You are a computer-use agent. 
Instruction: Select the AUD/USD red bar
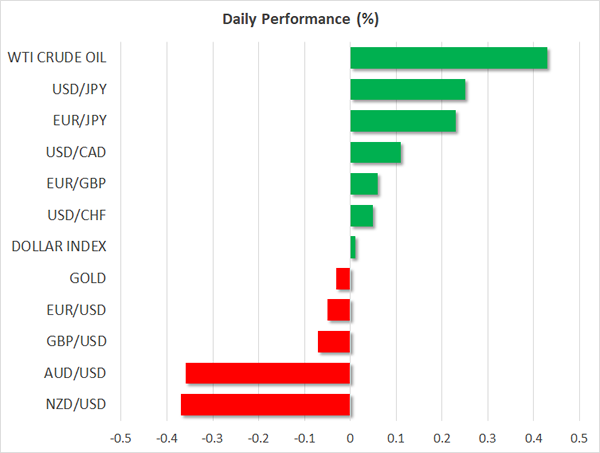(x=268, y=373)
